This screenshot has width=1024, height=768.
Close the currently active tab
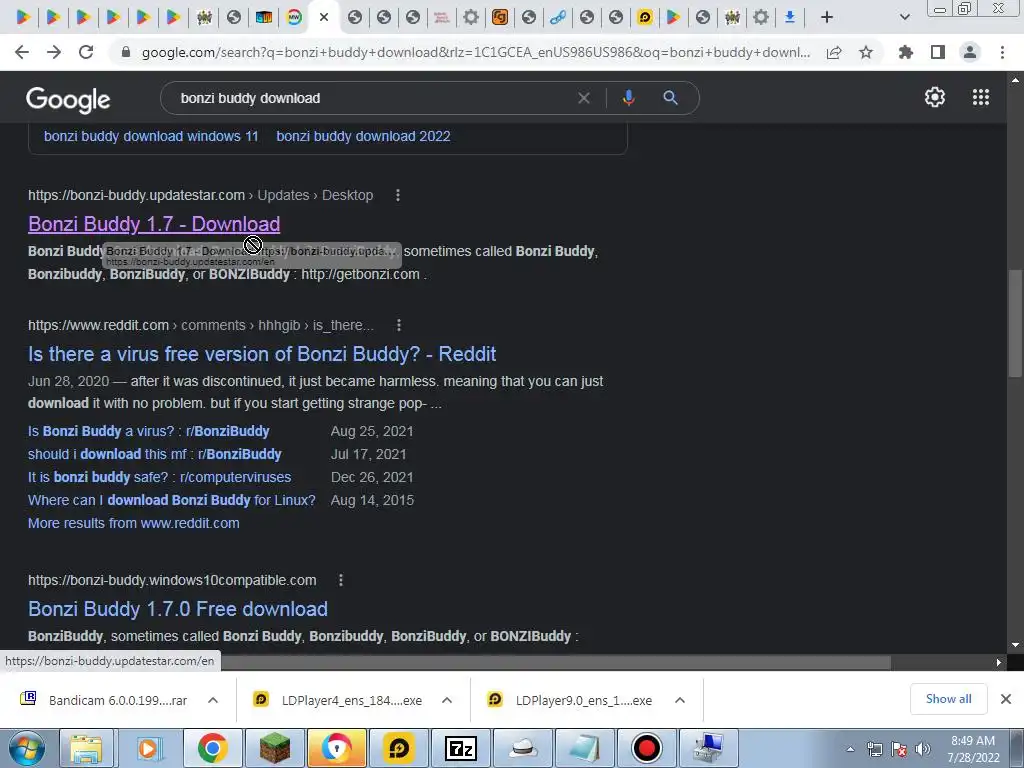click(x=324, y=18)
